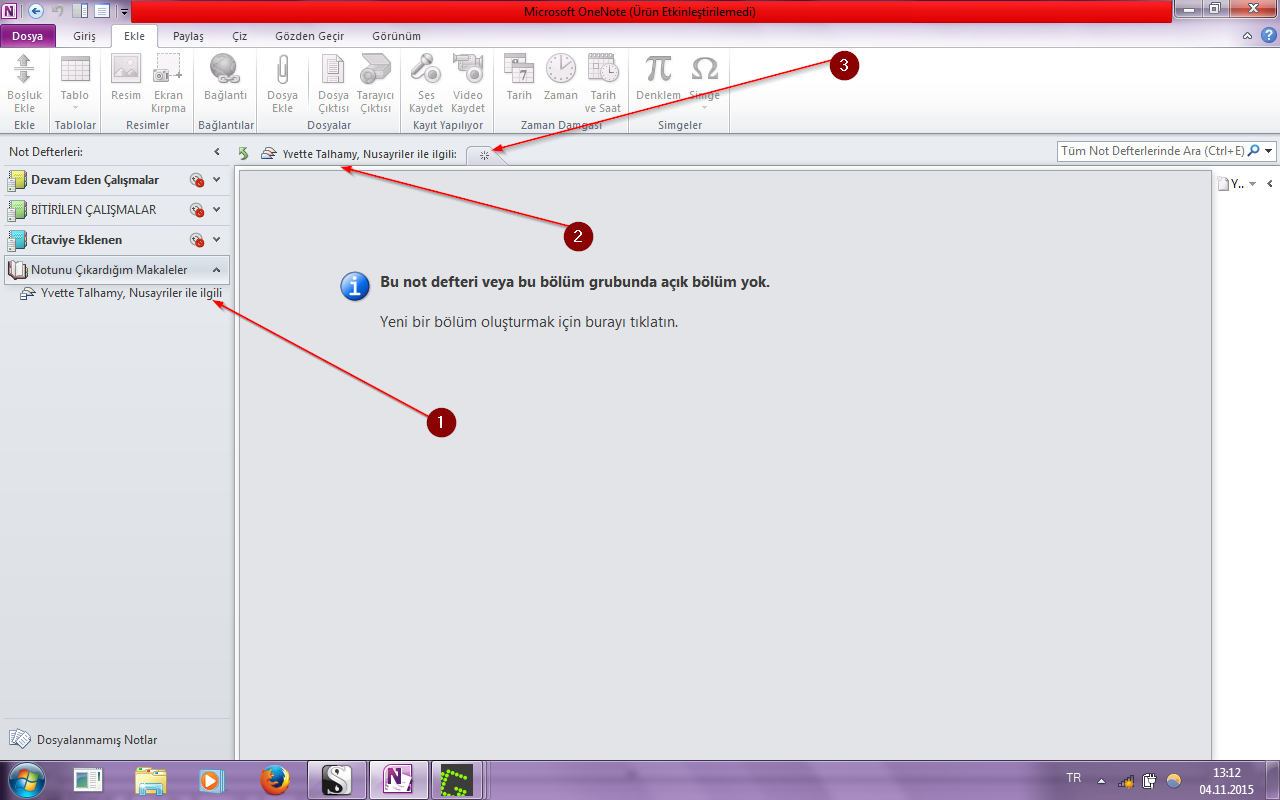Expand BİTİRİLEN ÇALIŞMALAR notebook chevron
The width and height of the screenshot is (1280, 800).
217,210
